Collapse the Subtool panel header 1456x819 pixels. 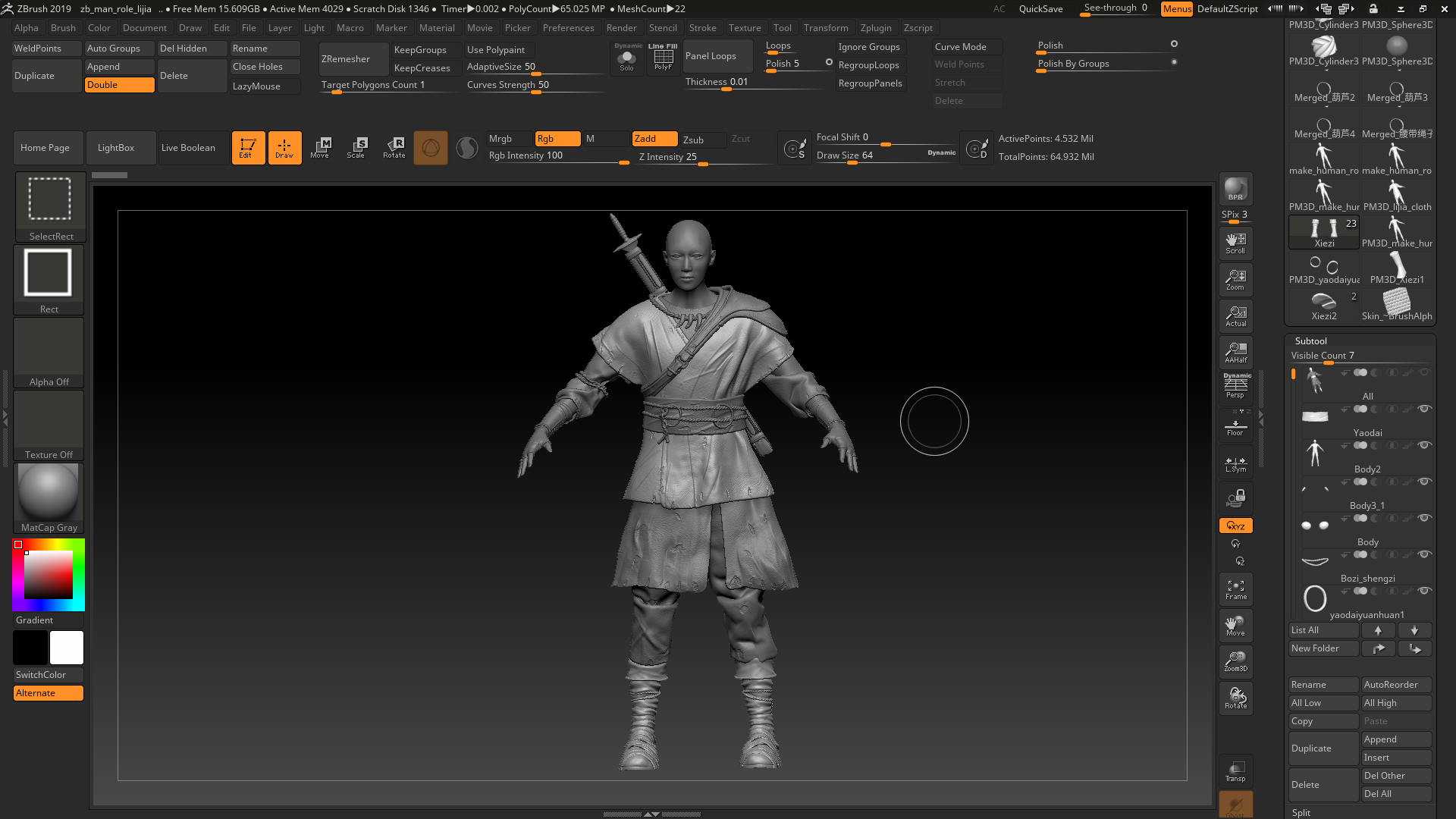point(1311,341)
